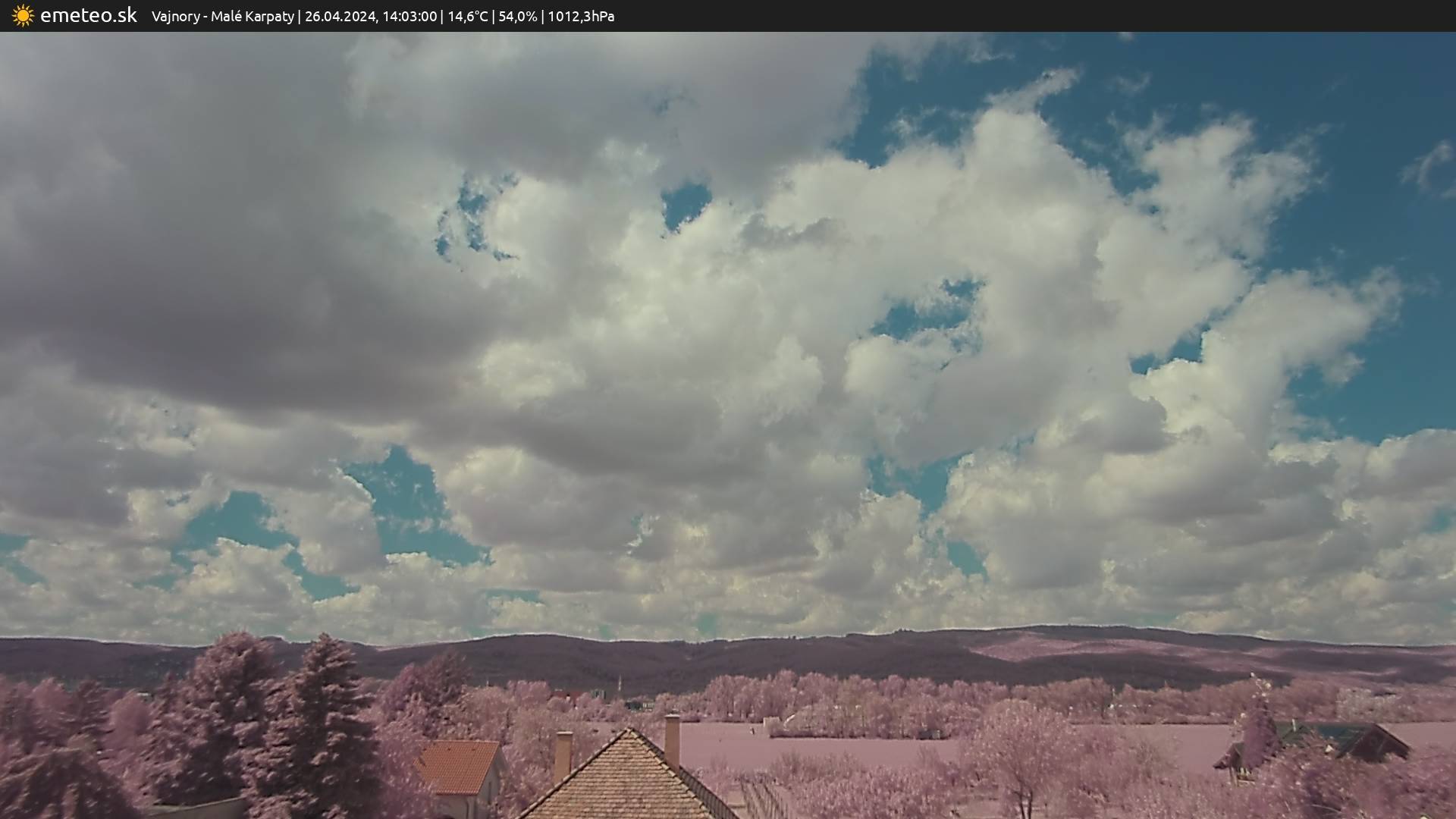Screen dimensions: 1456x819
Task: Click empty area of black header bar
Action: [x=1062, y=16]
